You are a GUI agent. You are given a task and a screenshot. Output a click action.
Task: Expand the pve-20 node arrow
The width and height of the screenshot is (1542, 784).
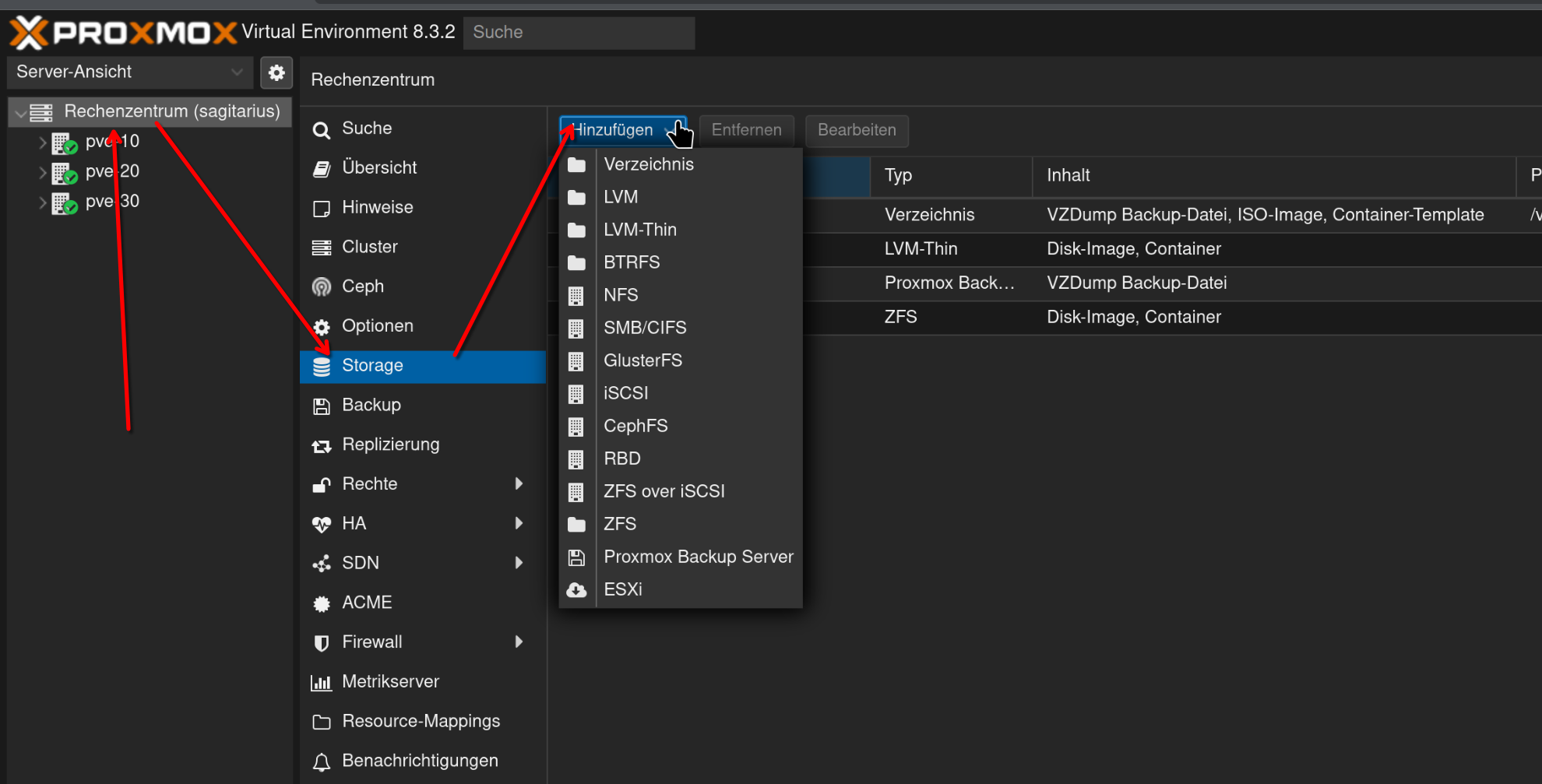(x=43, y=173)
